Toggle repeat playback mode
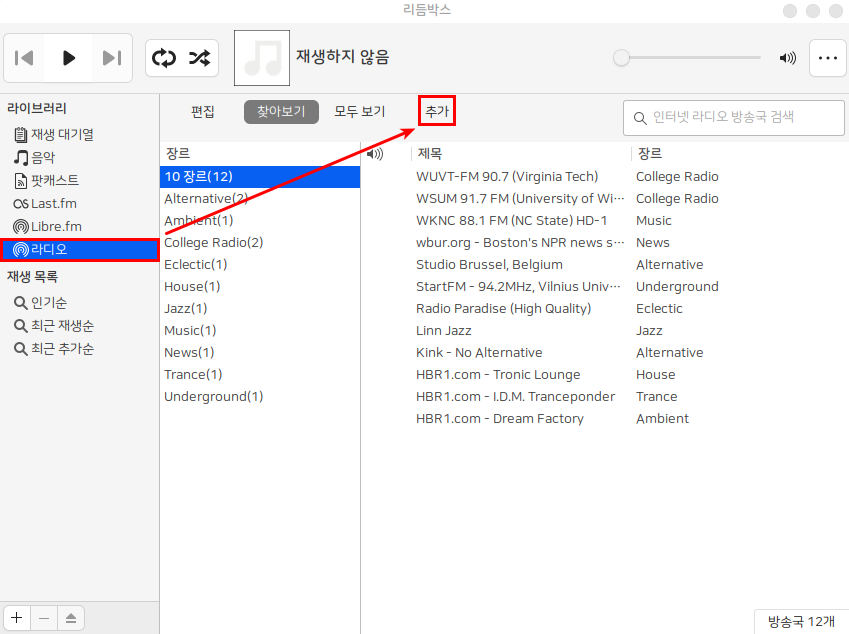This screenshot has height=634, width=849. point(163,58)
